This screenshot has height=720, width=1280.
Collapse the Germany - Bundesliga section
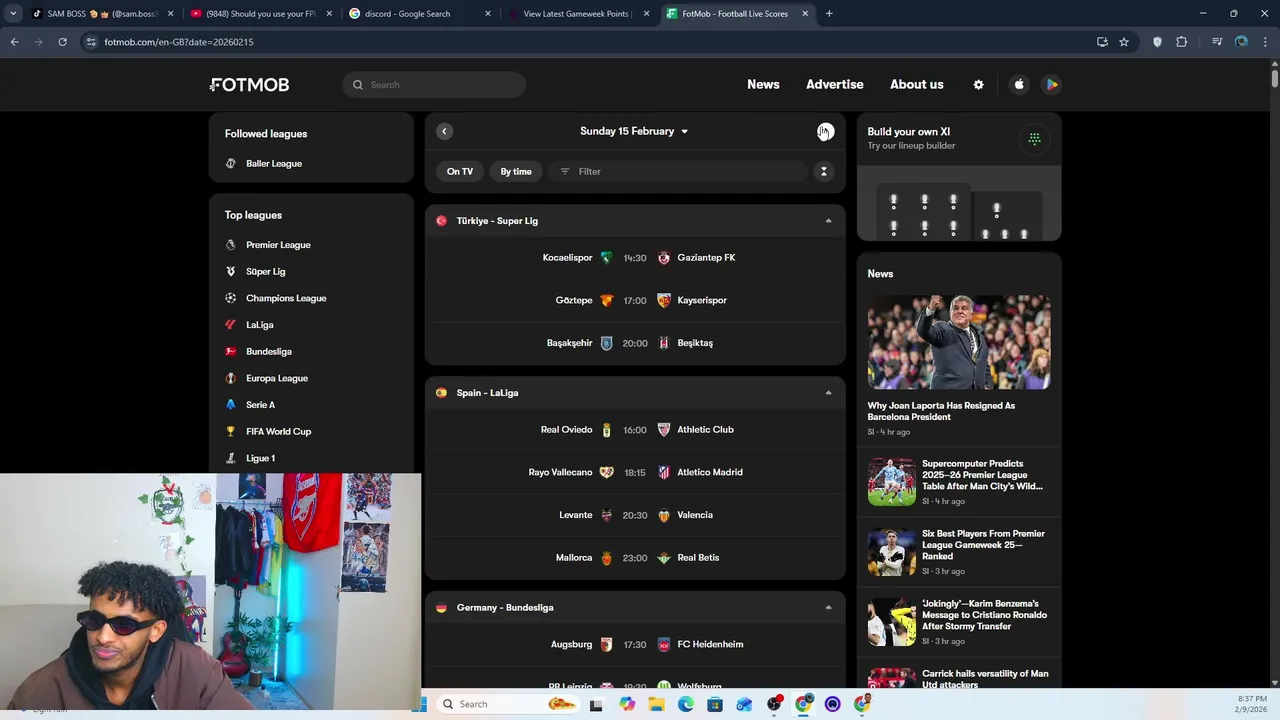point(828,608)
